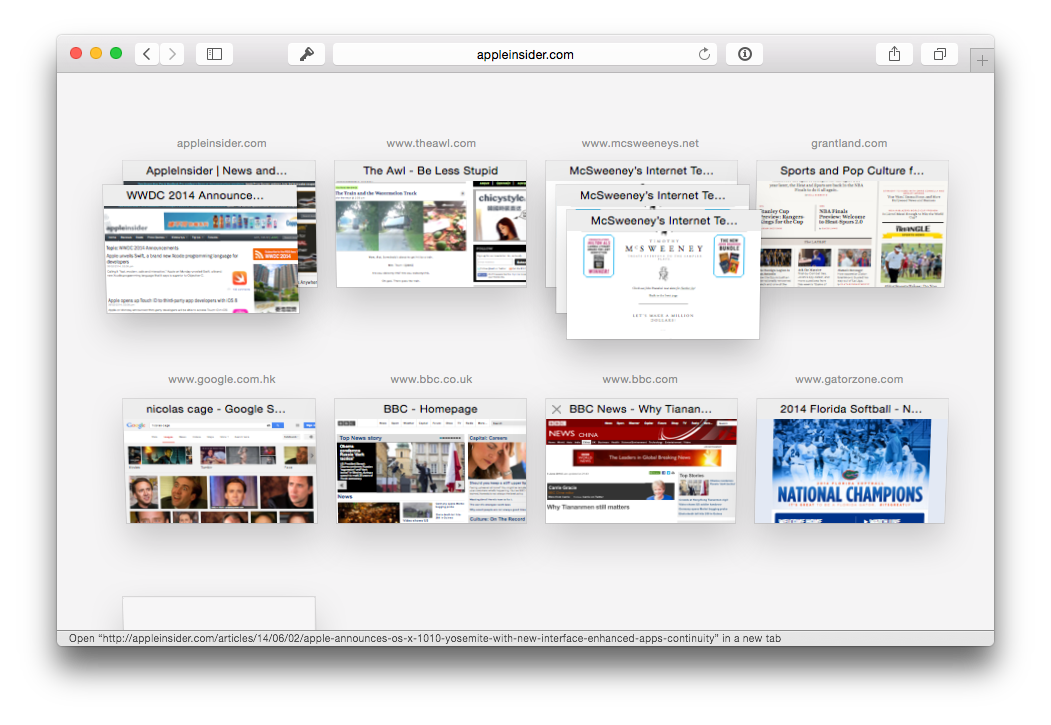This screenshot has width=1051, height=725.
Task: Show the sidebar with sidebar icon
Action: tap(214, 54)
